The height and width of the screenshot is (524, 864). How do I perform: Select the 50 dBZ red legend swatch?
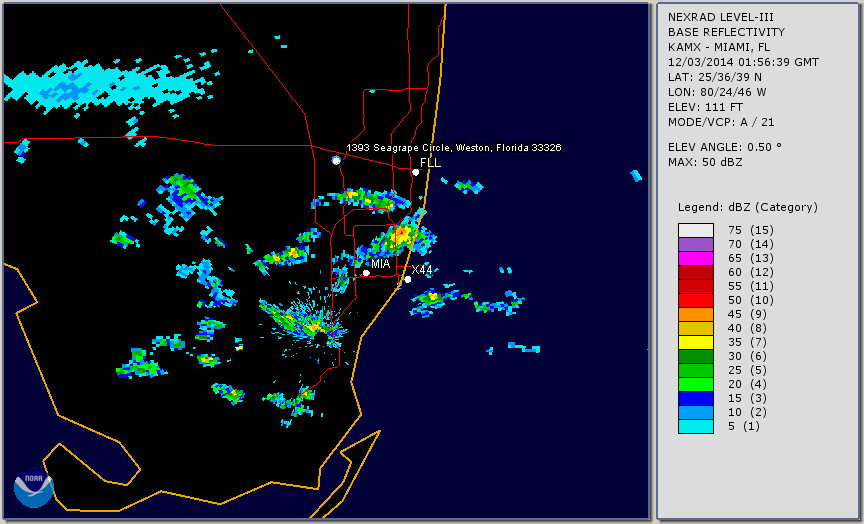point(696,300)
